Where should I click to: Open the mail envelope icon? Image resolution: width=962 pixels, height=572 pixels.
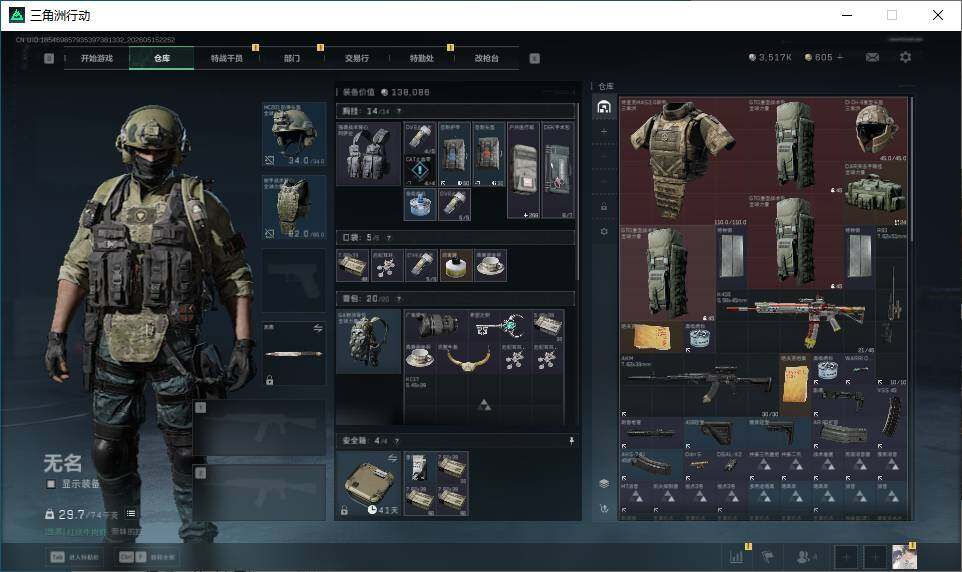click(872, 57)
